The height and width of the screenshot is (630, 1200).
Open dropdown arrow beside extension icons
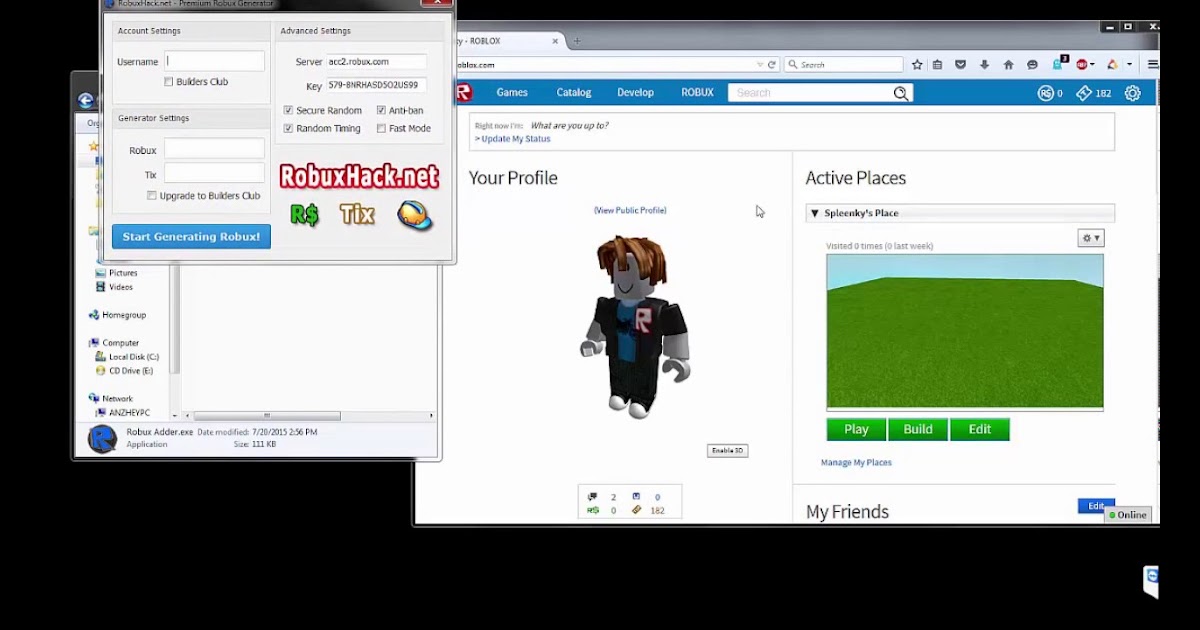[x=1130, y=64]
